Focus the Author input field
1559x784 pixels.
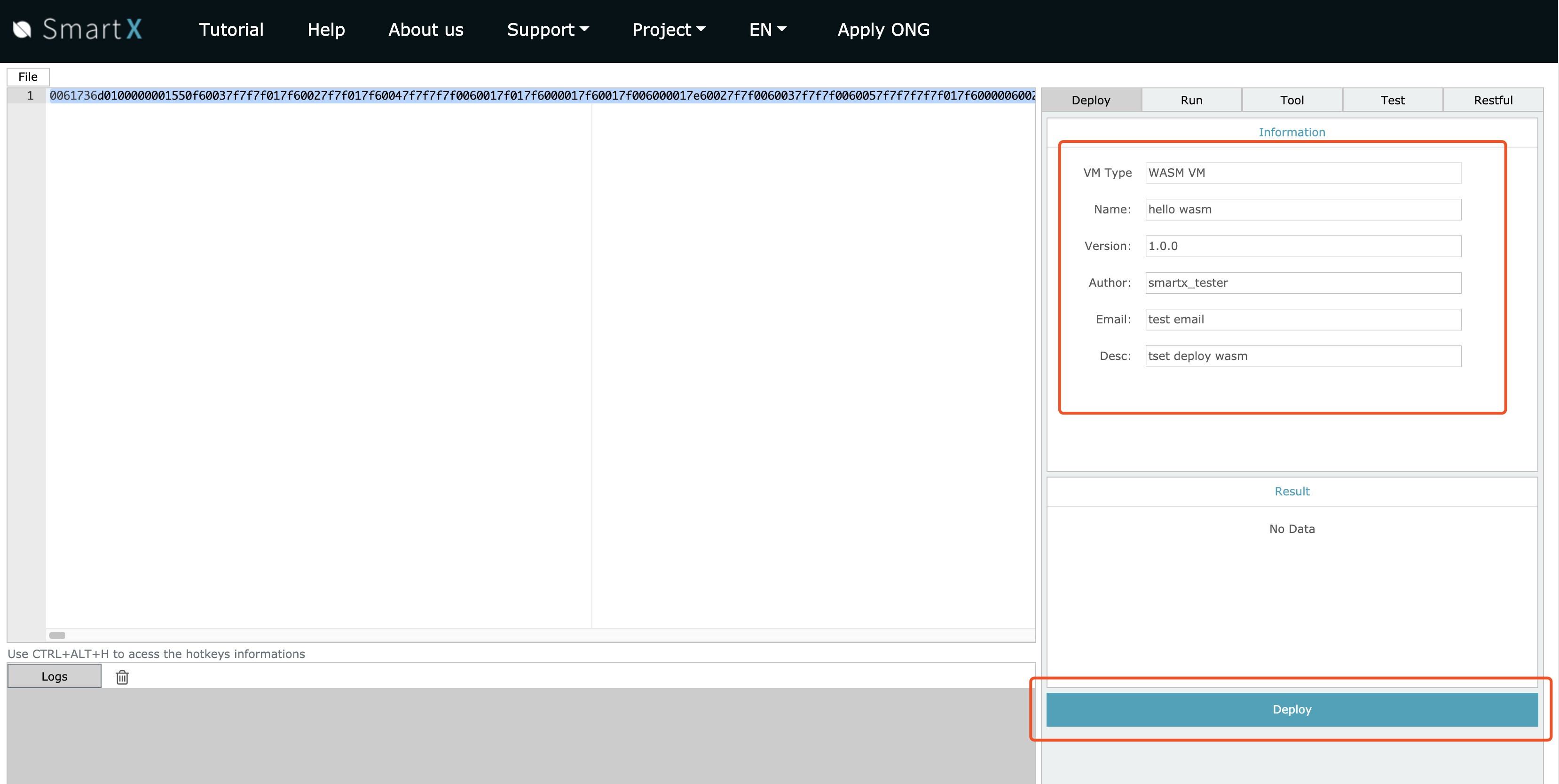1302,282
